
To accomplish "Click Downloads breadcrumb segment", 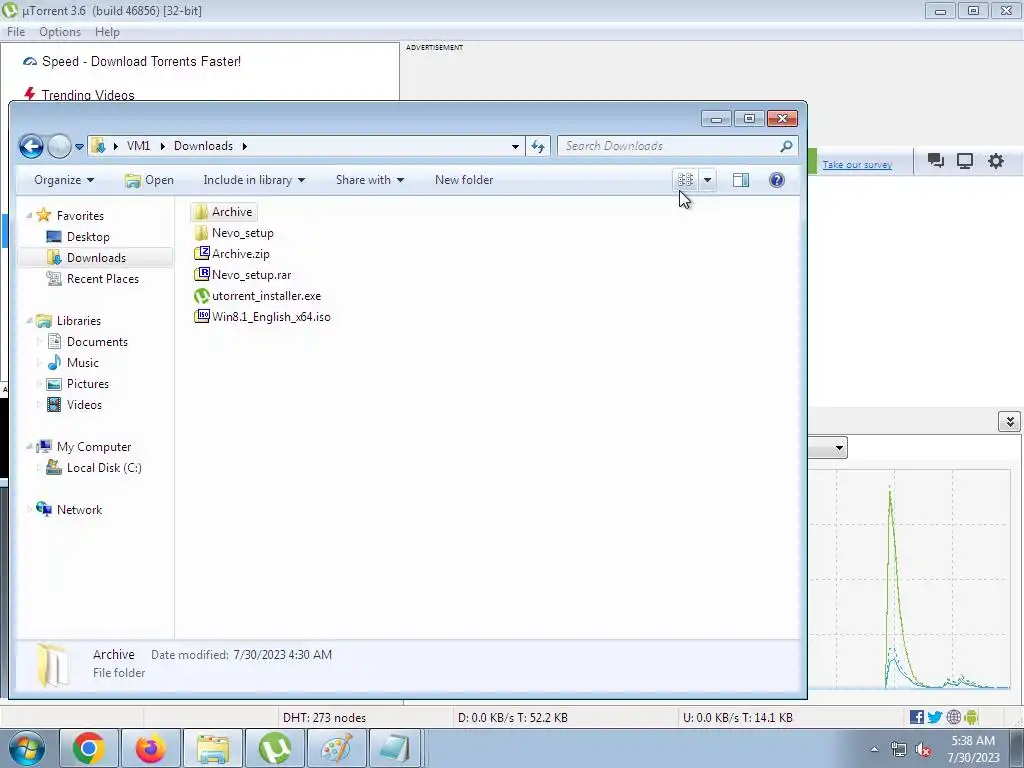I will tap(203, 146).
